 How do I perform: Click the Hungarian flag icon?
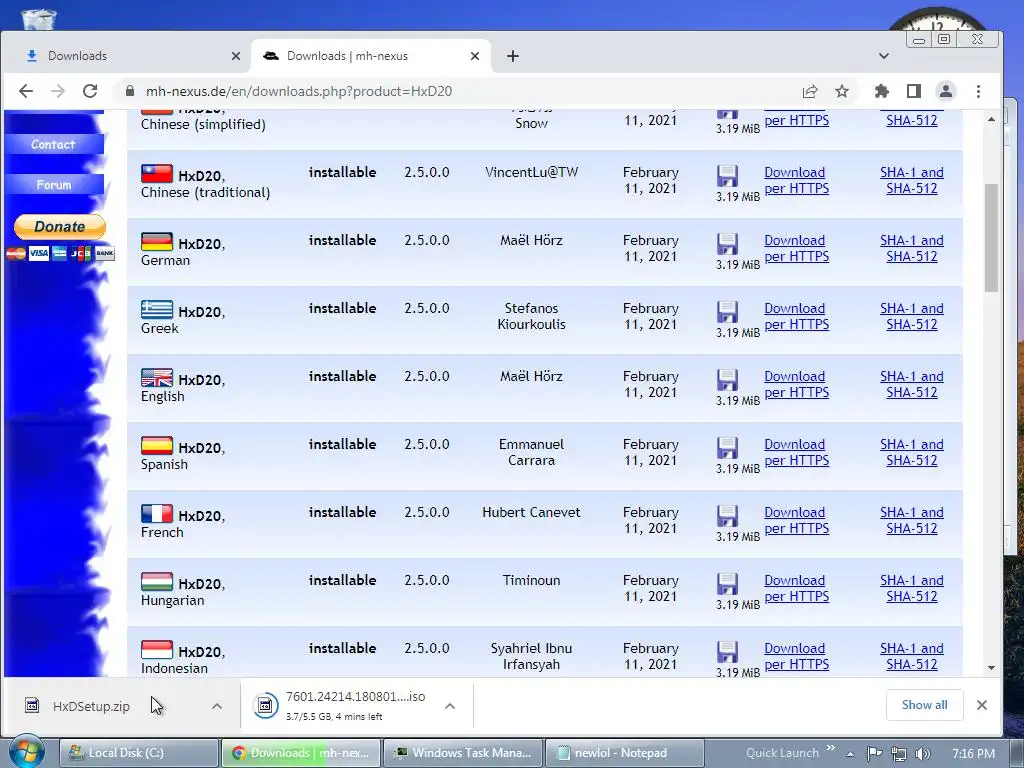(157, 581)
